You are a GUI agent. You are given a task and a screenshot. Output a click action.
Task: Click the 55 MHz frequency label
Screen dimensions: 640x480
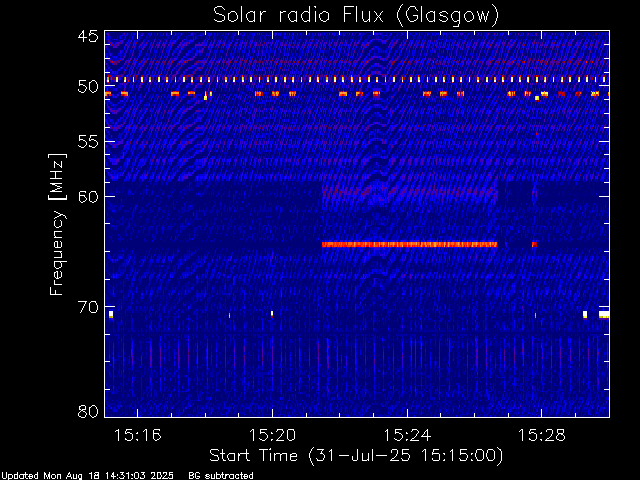click(x=88, y=142)
